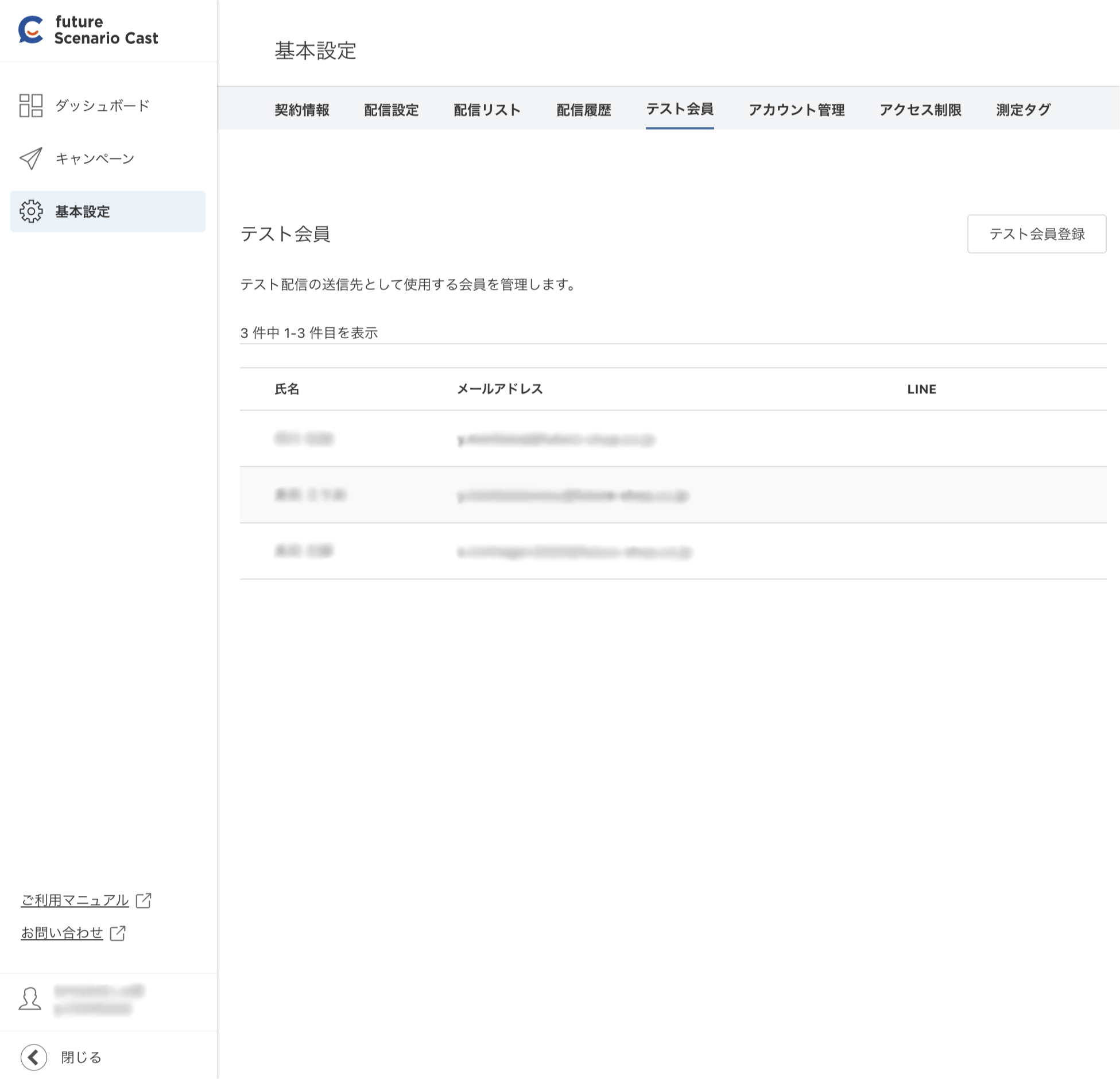Switch to the アカウント管理 tab
Viewport: 1120px width, 1079px height.
pos(797,110)
